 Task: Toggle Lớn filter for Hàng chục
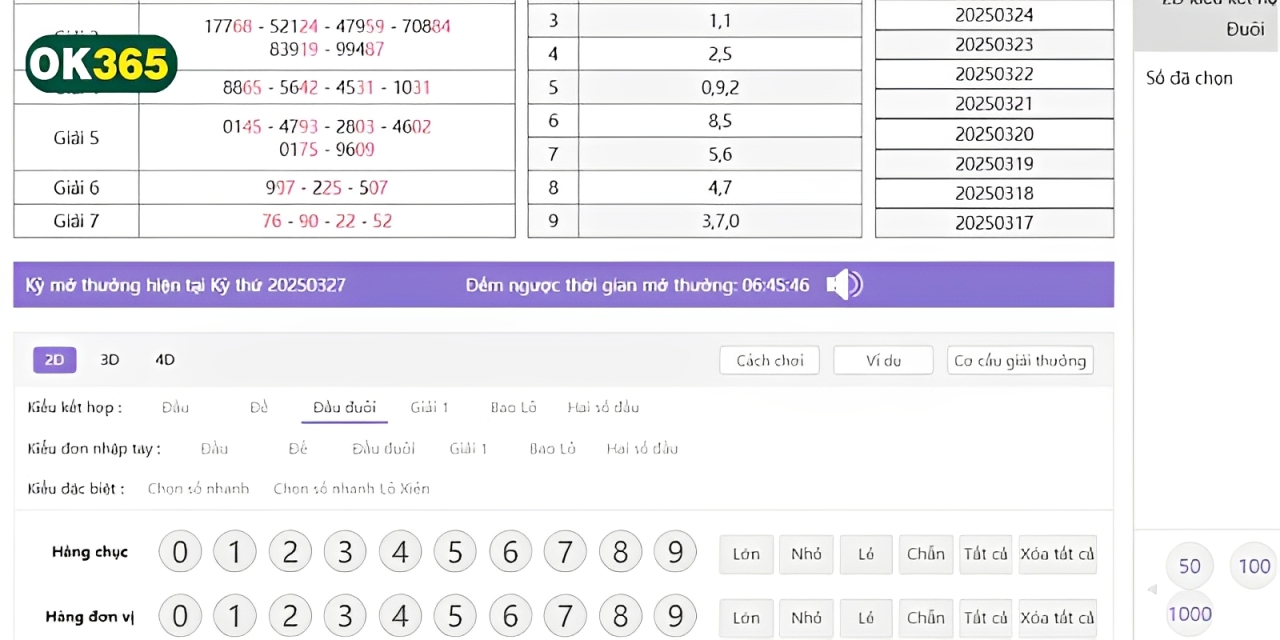pos(746,554)
